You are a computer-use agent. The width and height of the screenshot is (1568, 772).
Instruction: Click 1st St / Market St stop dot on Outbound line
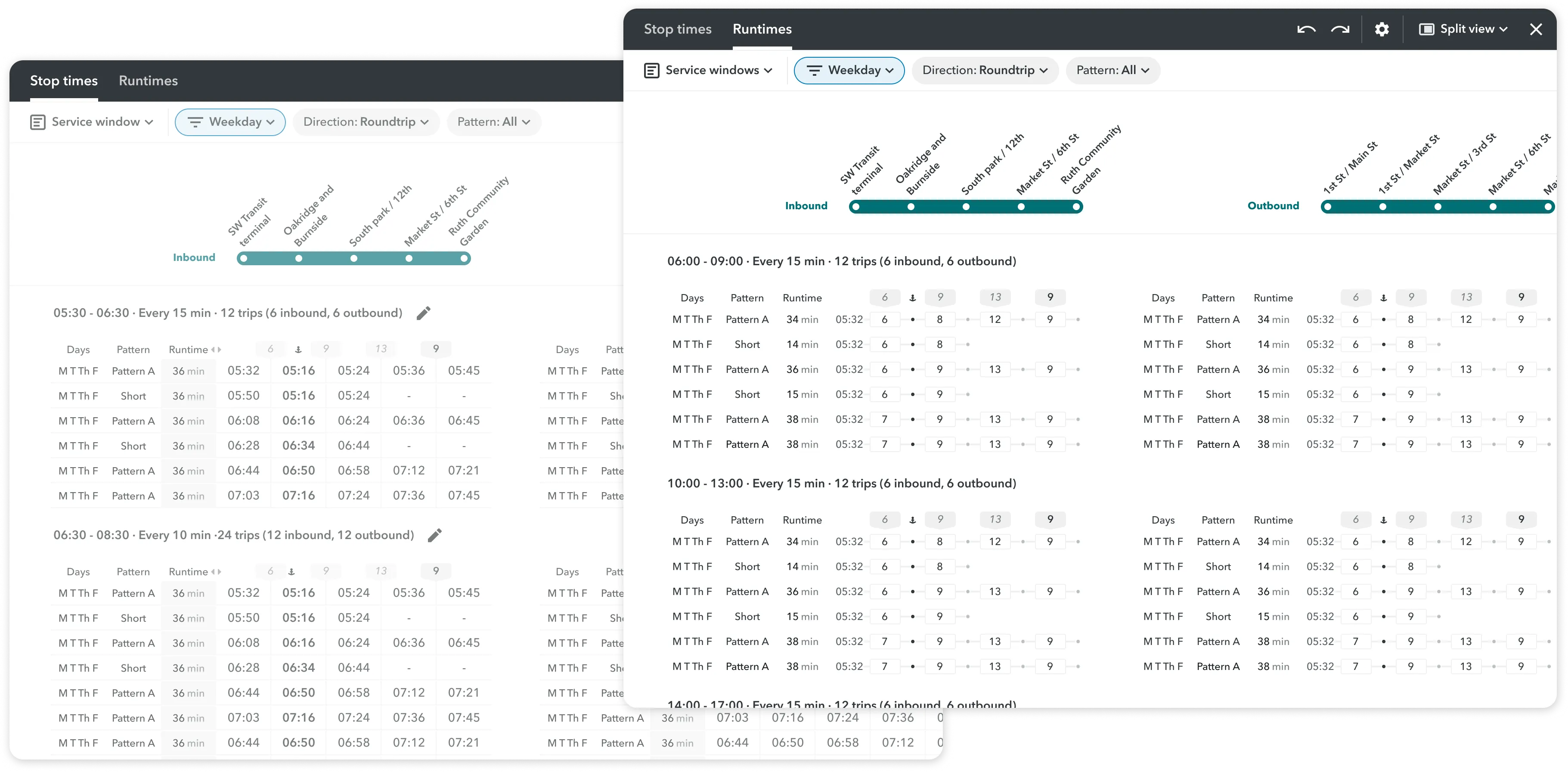[1383, 206]
